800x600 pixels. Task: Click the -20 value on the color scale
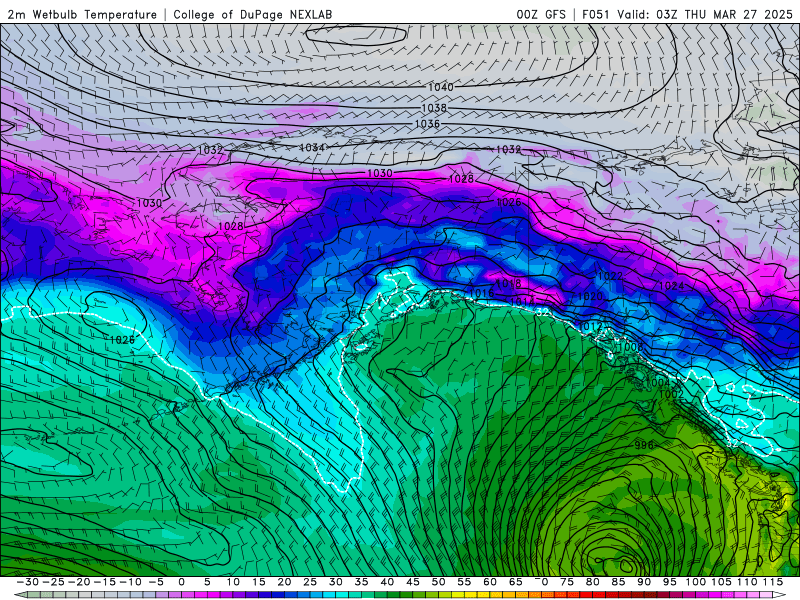pos(79,582)
